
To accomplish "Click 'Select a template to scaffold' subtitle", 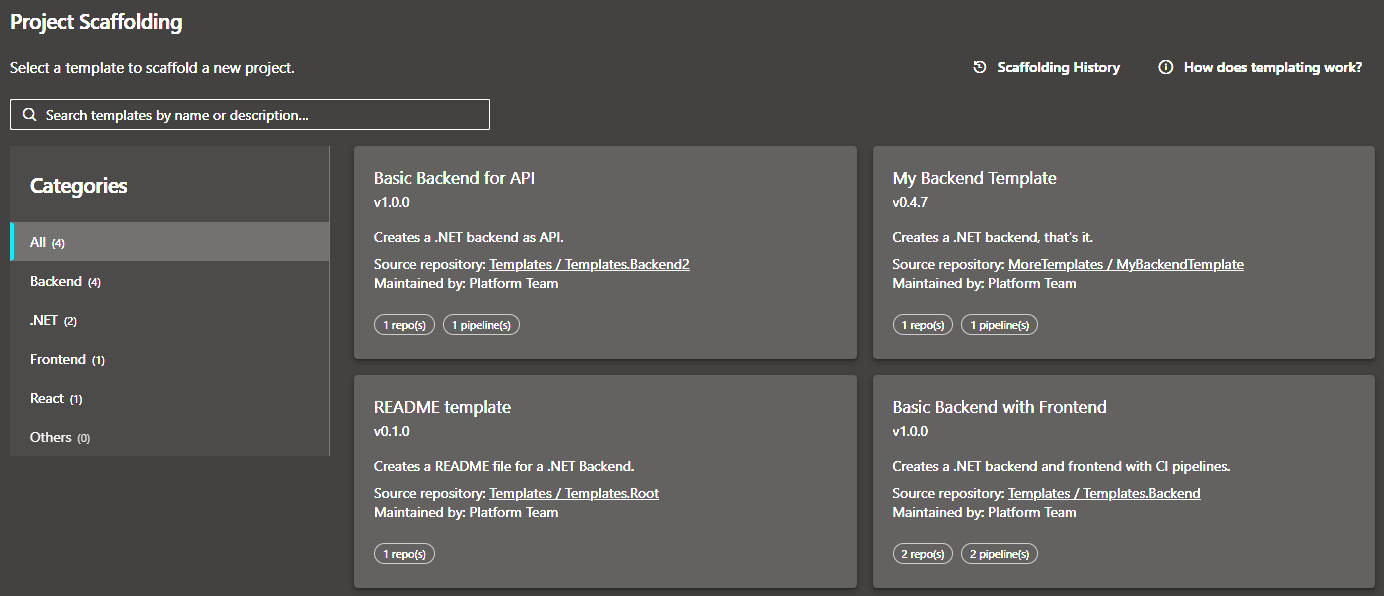I will click(x=152, y=68).
